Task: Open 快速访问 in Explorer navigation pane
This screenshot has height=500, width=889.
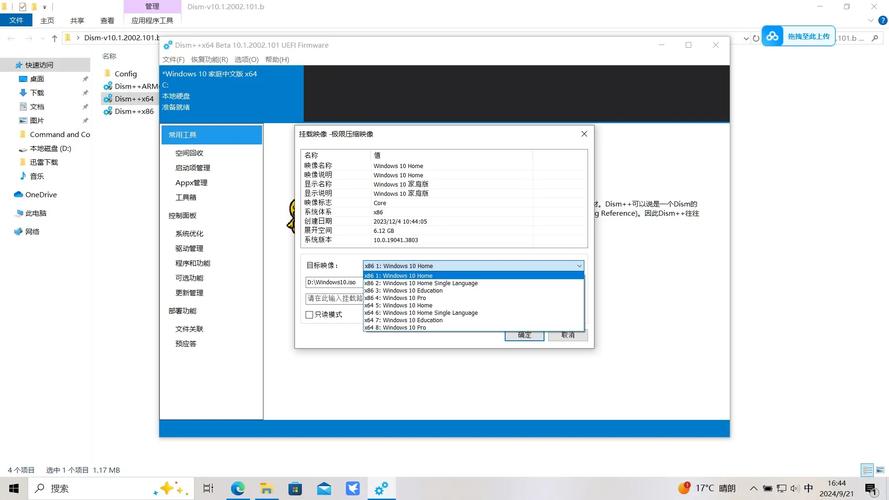Action: pyautogui.click(x=39, y=65)
